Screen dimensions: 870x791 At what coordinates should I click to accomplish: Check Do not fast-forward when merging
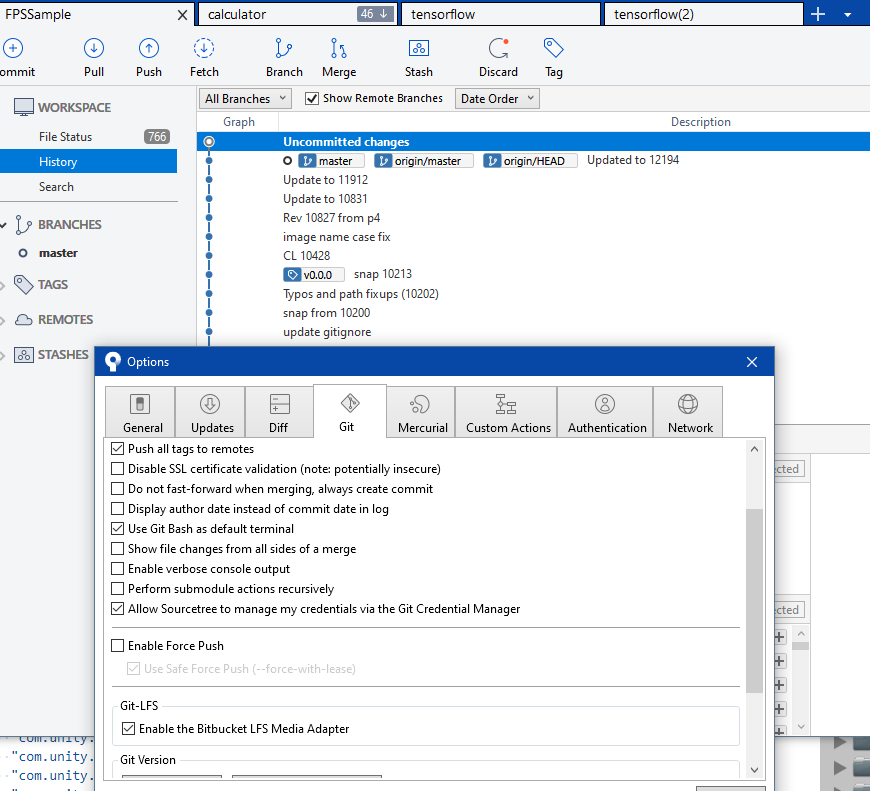(118, 489)
